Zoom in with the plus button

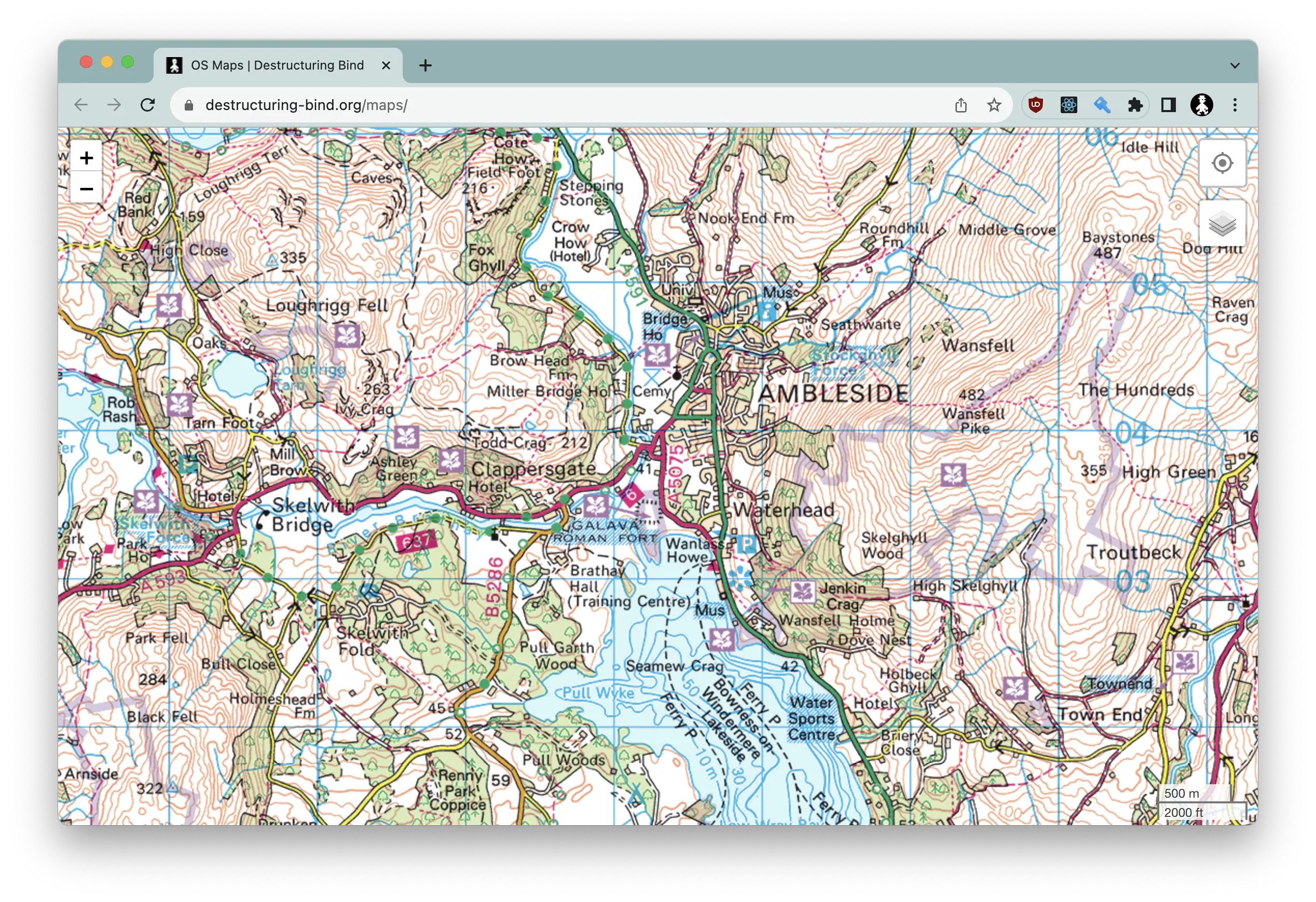pyautogui.click(x=86, y=157)
